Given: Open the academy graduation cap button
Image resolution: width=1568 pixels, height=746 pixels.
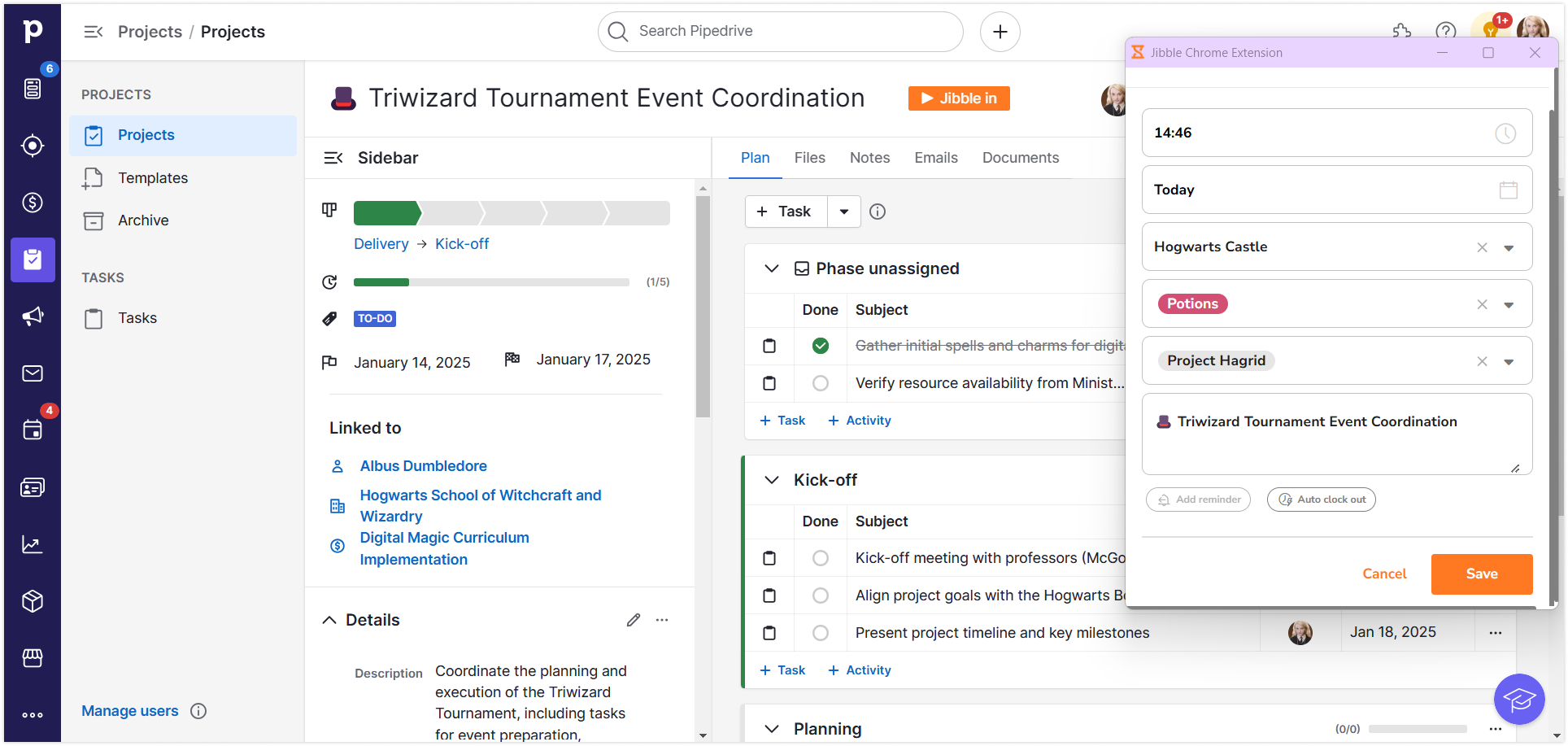Looking at the screenshot, I should point(1518,699).
